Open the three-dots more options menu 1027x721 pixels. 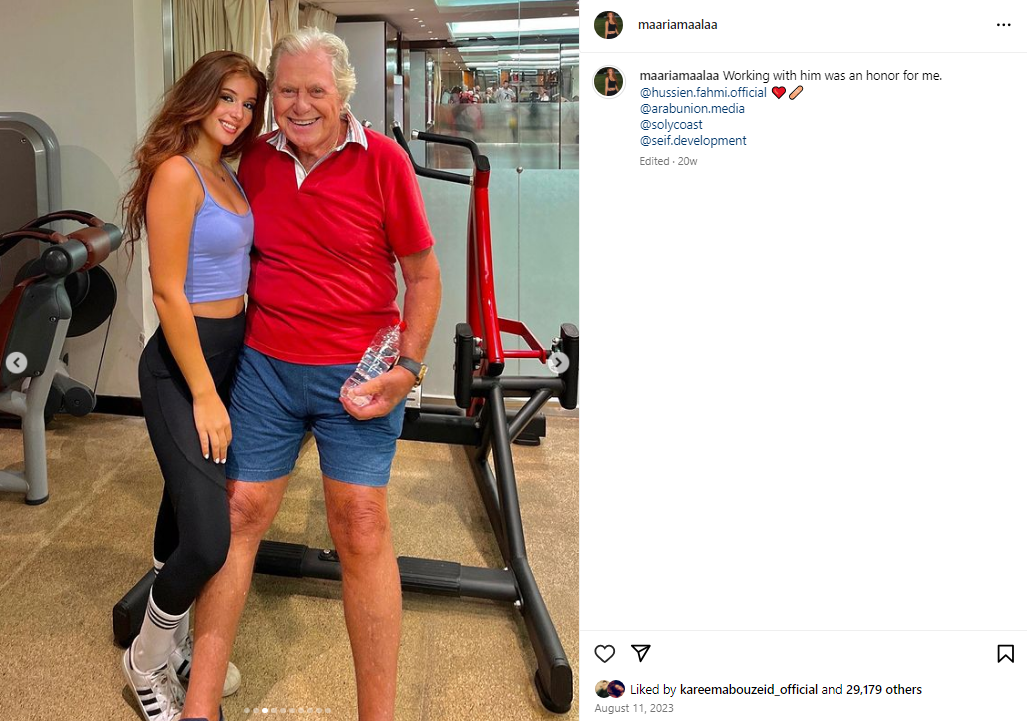click(x=1003, y=25)
